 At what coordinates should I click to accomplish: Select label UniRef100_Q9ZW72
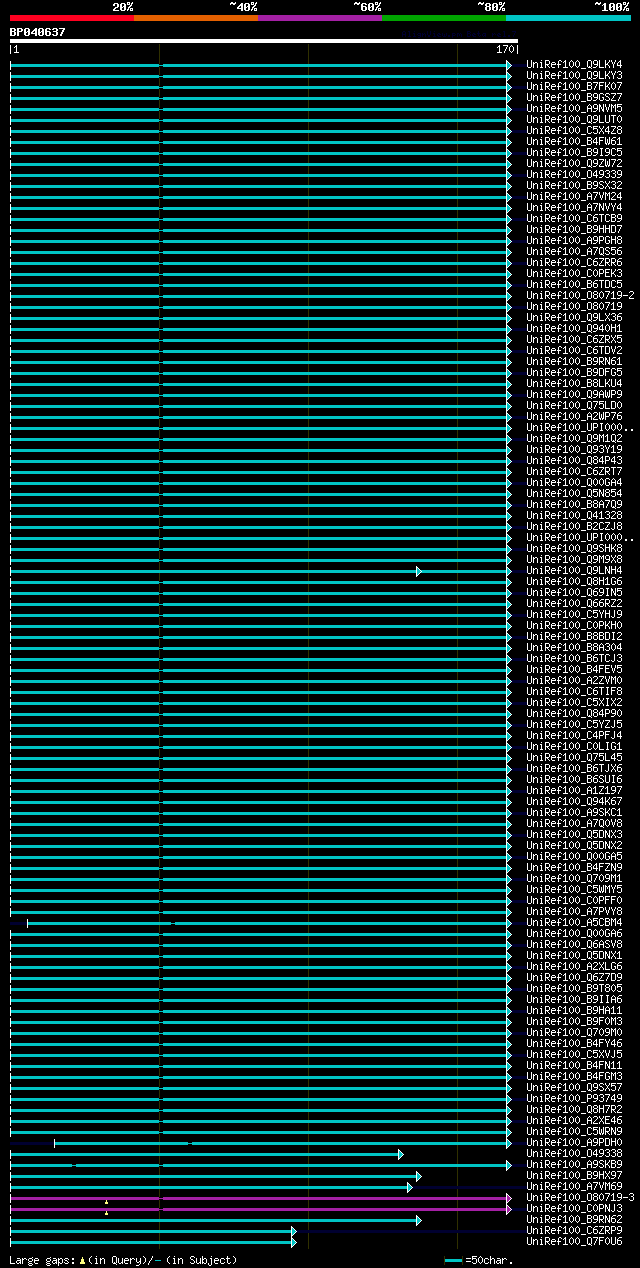click(574, 164)
